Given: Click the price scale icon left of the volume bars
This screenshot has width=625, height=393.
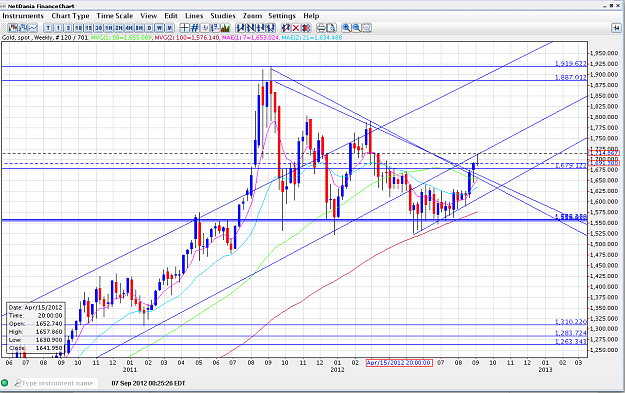Looking at the screenshot, I should coord(215,28).
